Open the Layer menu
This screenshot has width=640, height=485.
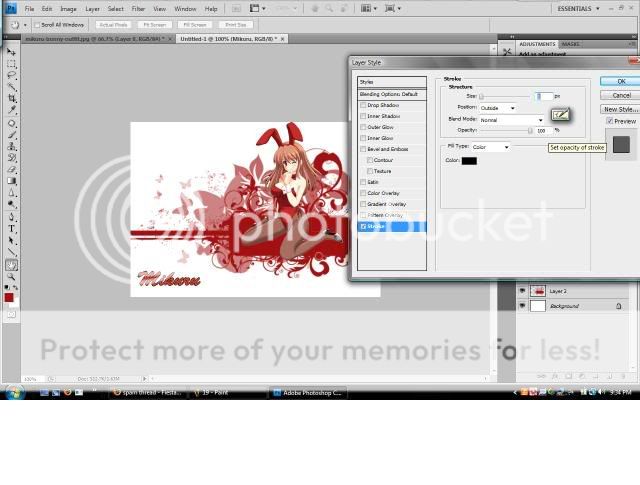click(92, 9)
